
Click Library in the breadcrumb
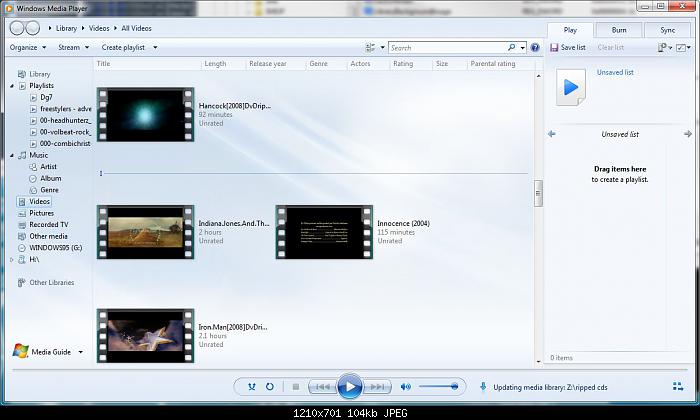coord(66,28)
